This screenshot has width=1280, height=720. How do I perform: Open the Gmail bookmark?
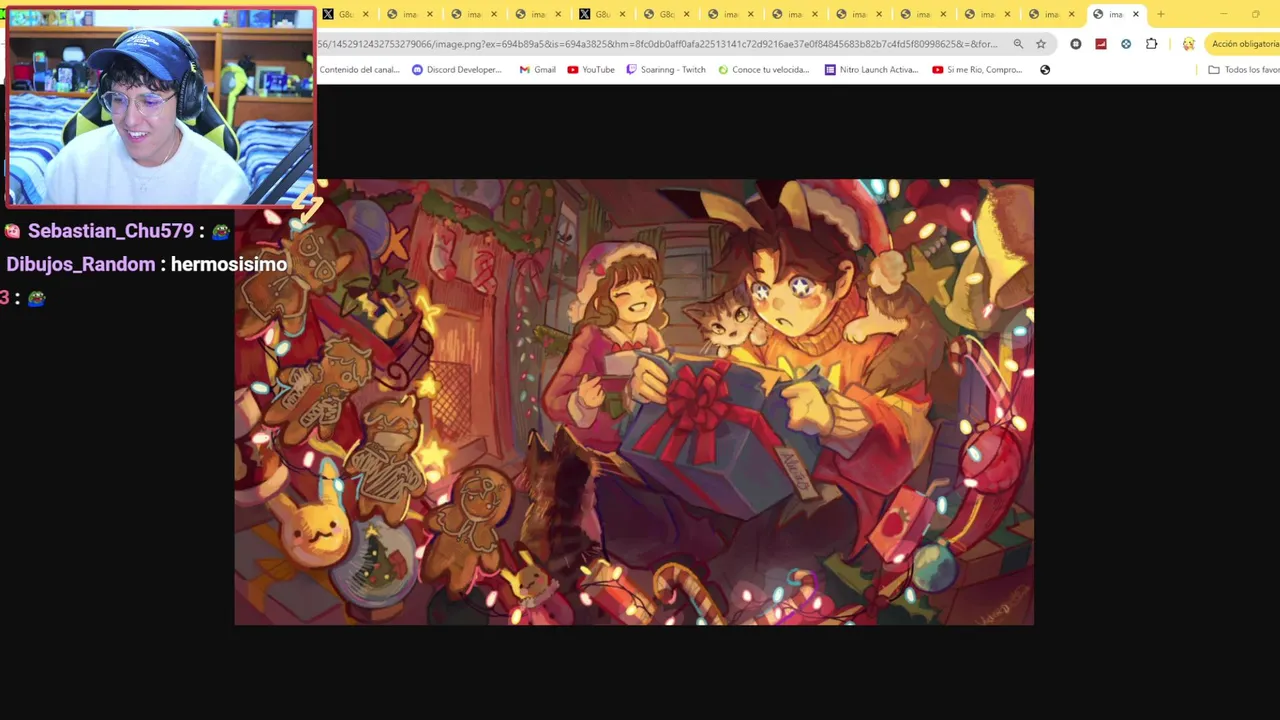tap(538, 70)
